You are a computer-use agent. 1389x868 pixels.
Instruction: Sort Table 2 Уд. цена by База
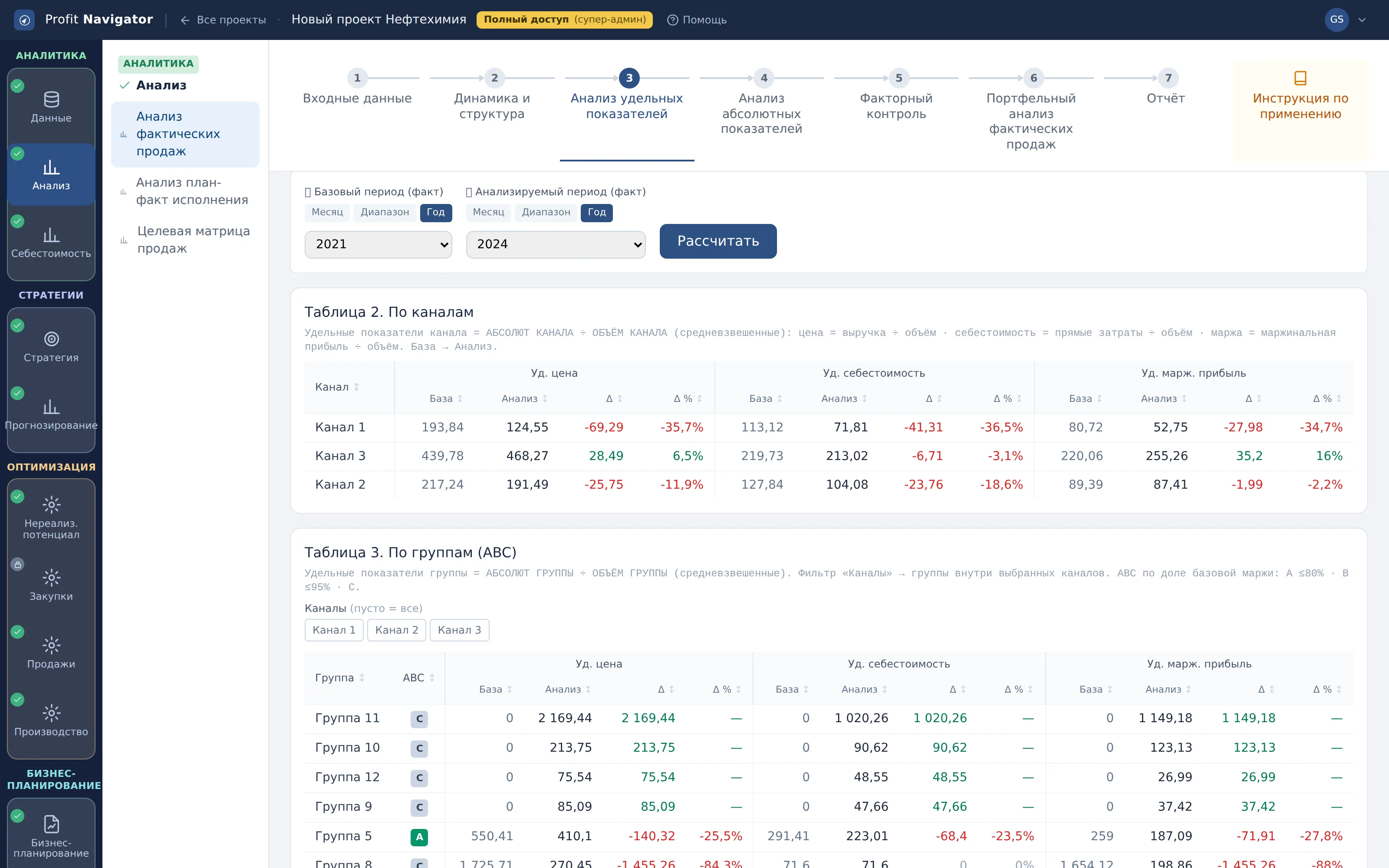pos(447,398)
